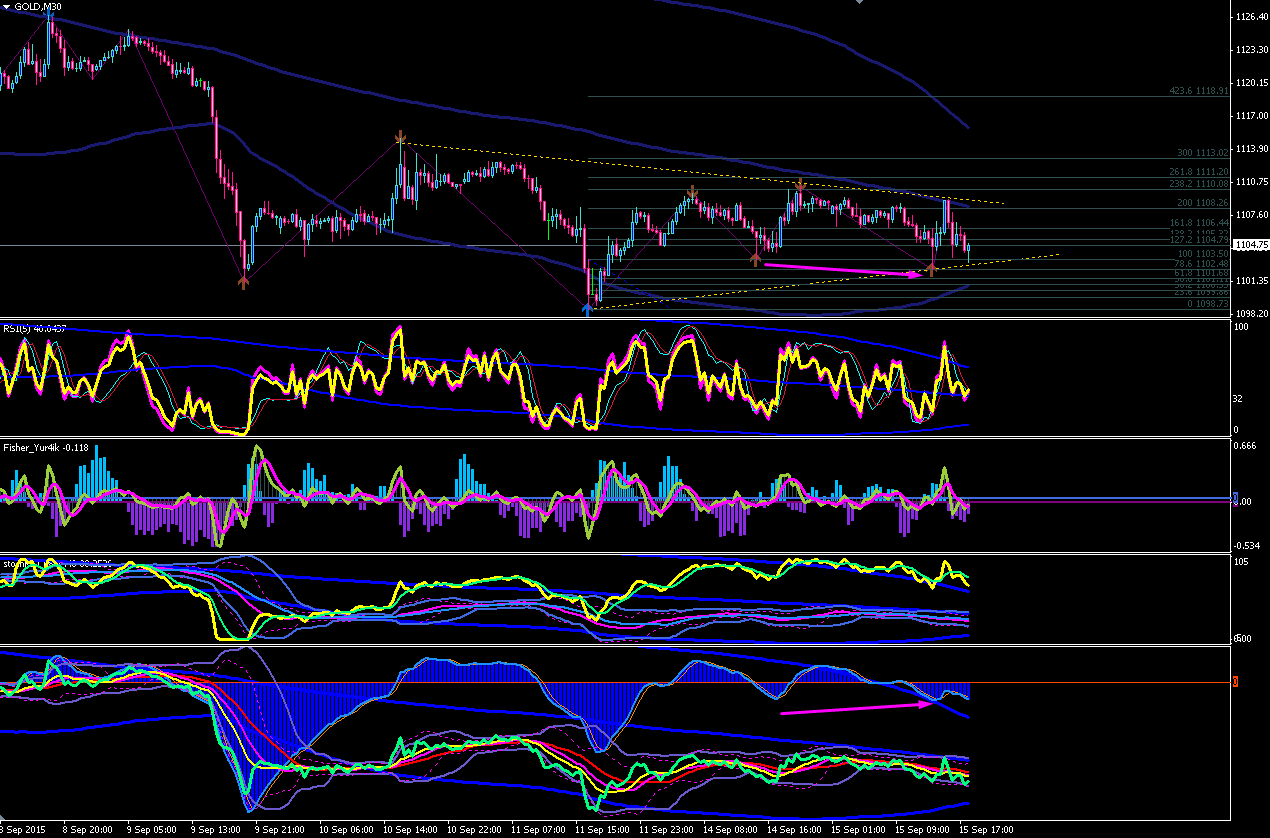This screenshot has height=838, width=1270.
Task: Click the Fibonacci level label 300 1113.02
Action: pyautogui.click(x=1202, y=153)
